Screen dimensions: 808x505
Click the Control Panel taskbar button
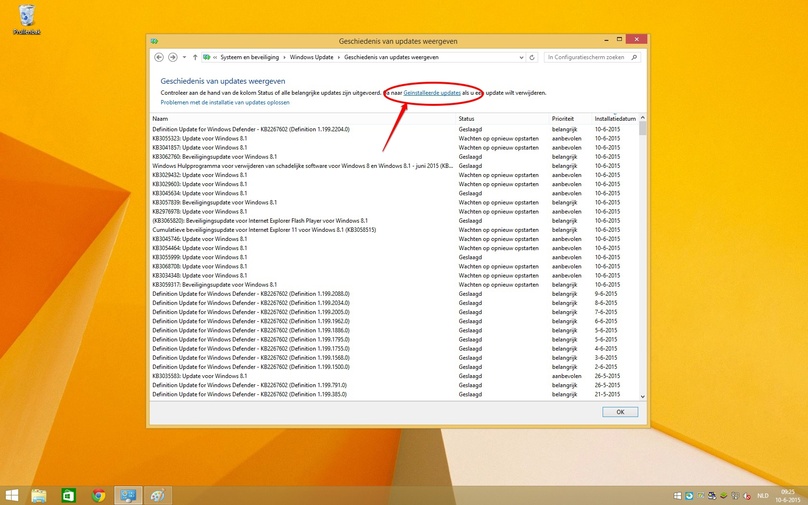tap(128, 496)
